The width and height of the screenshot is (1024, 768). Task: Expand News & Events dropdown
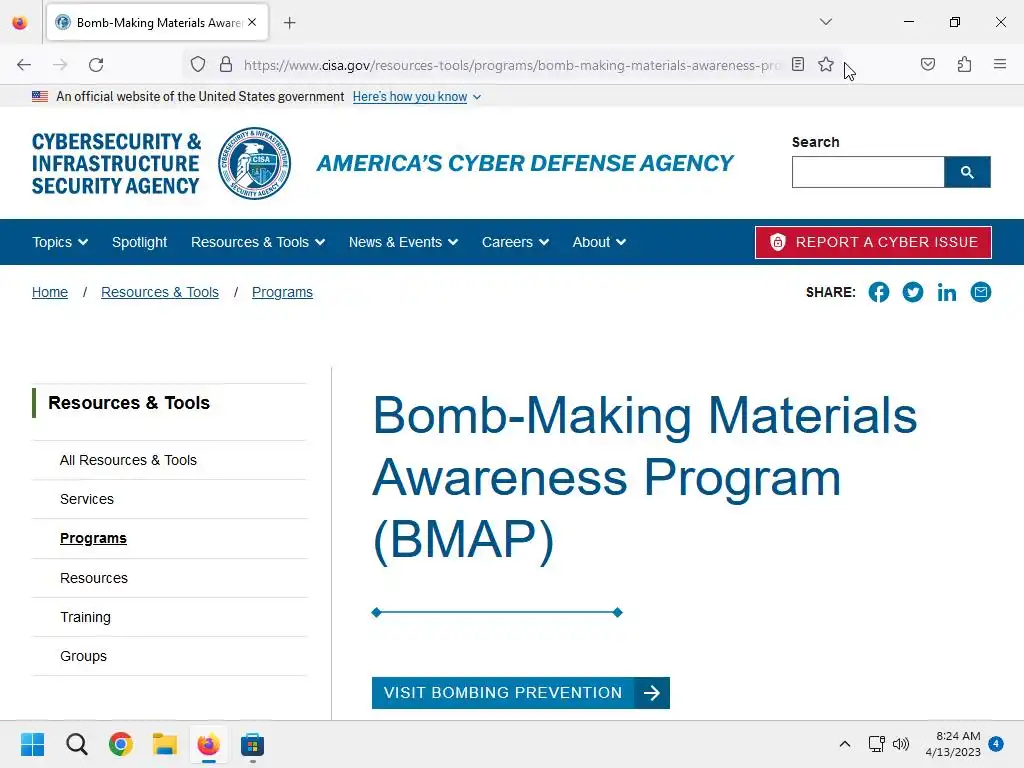pyautogui.click(x=404, y=242)
